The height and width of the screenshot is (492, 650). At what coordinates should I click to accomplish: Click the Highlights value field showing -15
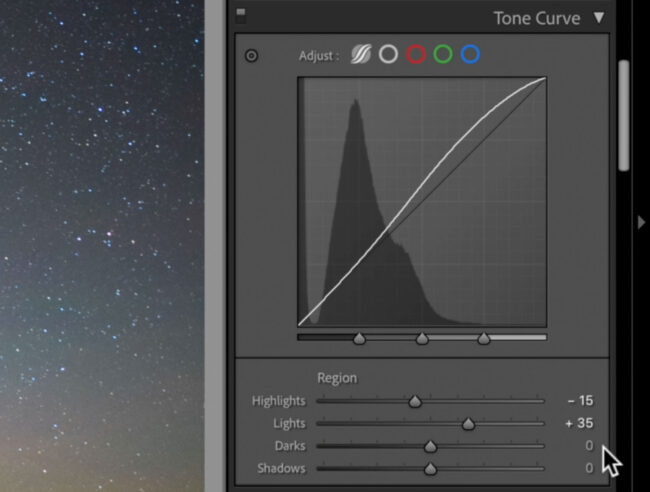coord(579,401)
